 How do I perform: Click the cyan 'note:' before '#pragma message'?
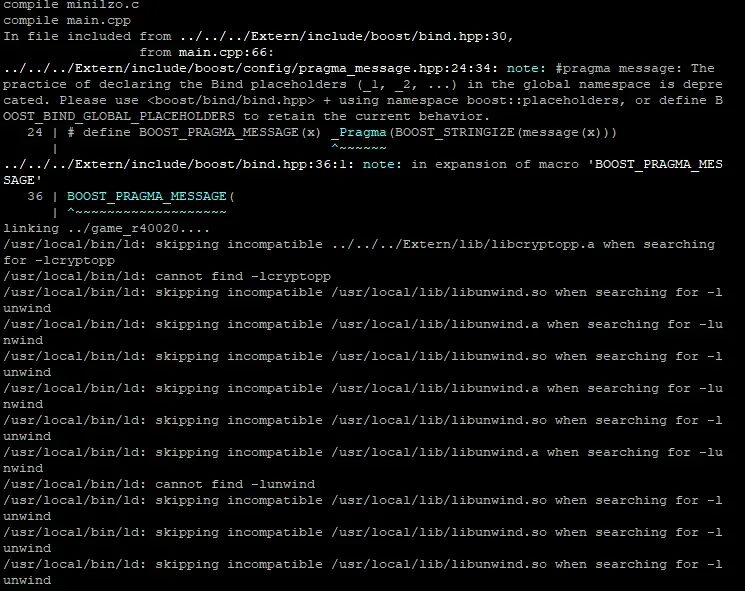click(x=527, y=69)
